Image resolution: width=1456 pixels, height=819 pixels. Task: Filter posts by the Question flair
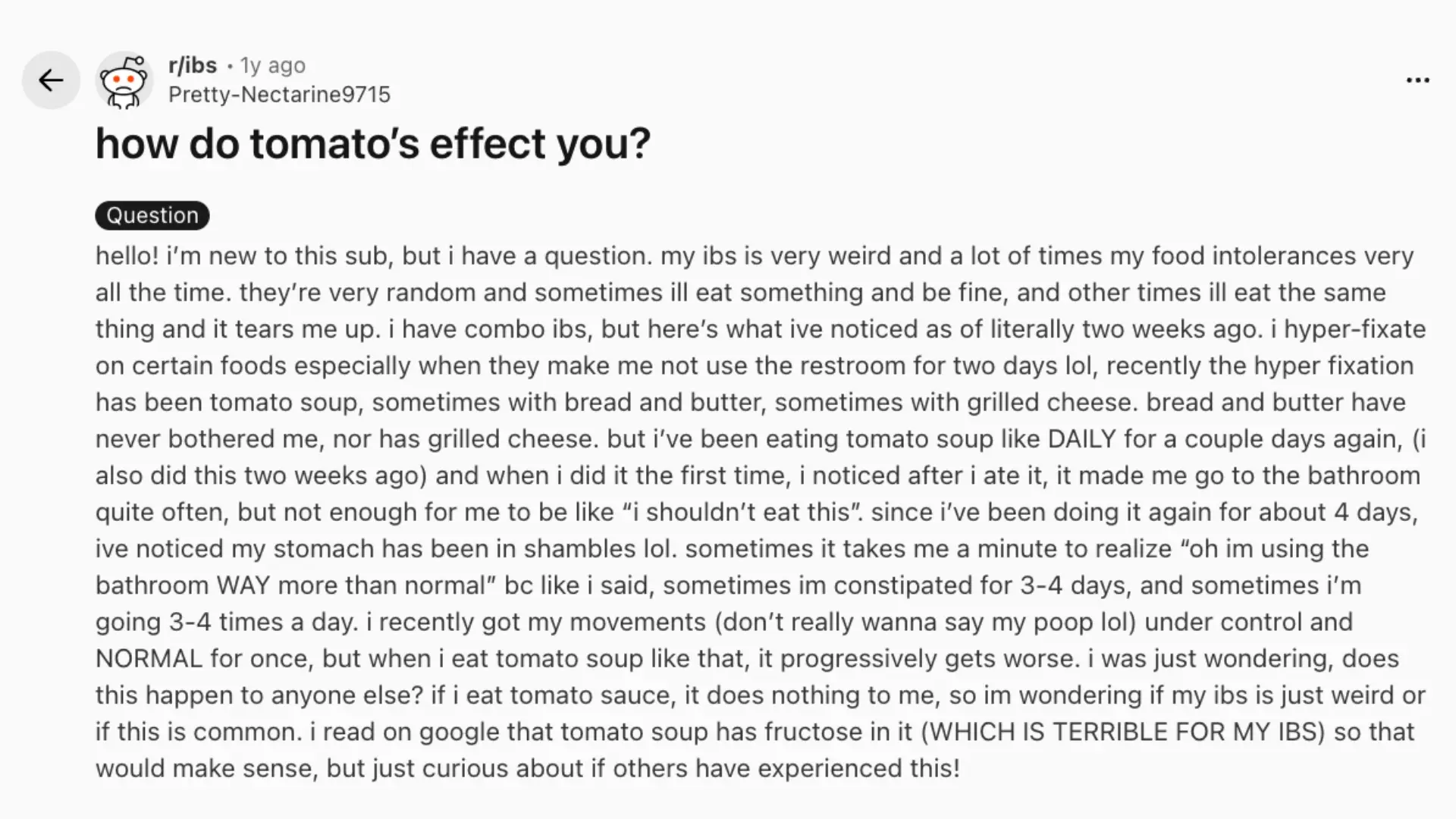point(152,215)
